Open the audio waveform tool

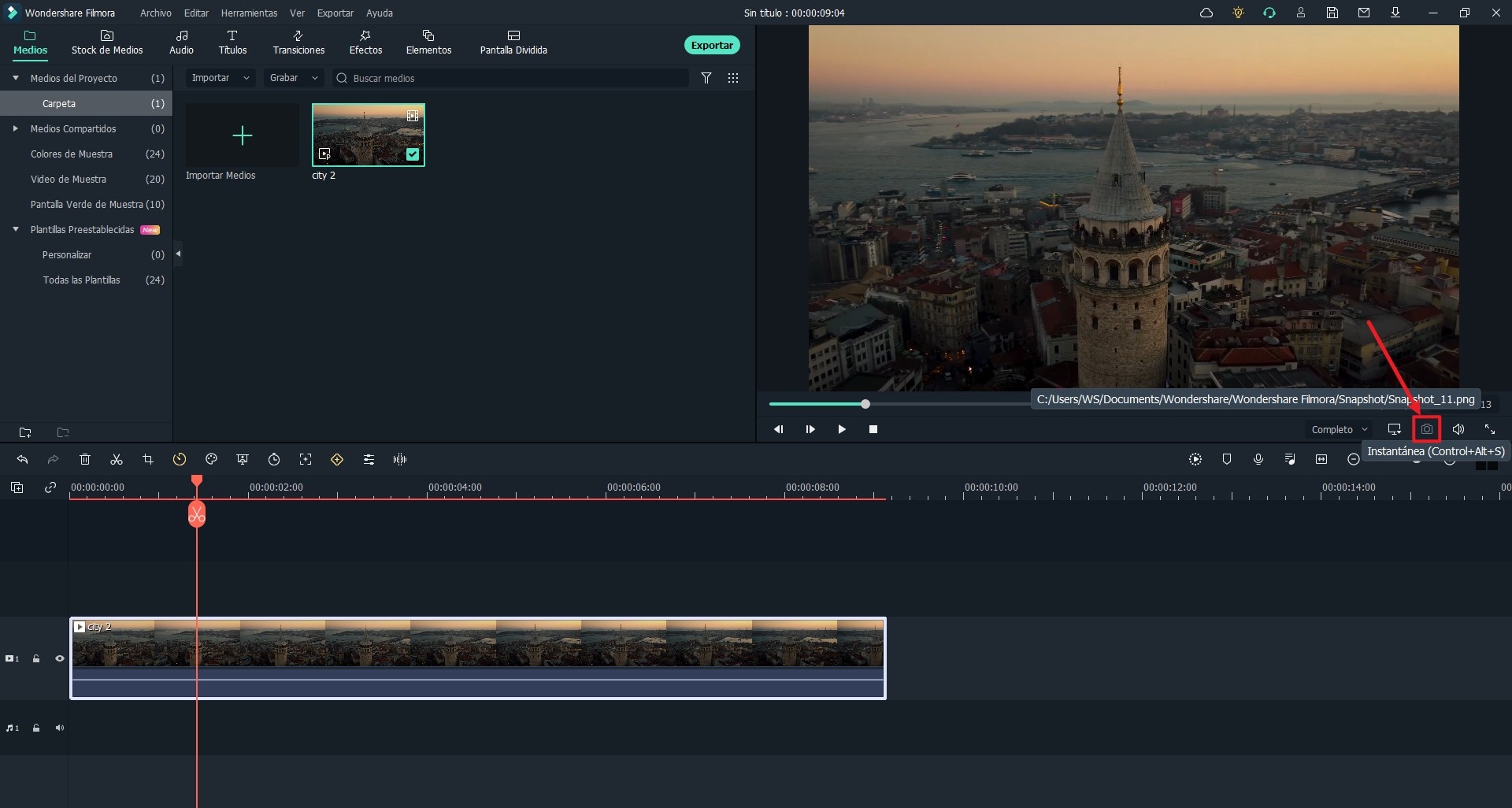click(400, 459)
